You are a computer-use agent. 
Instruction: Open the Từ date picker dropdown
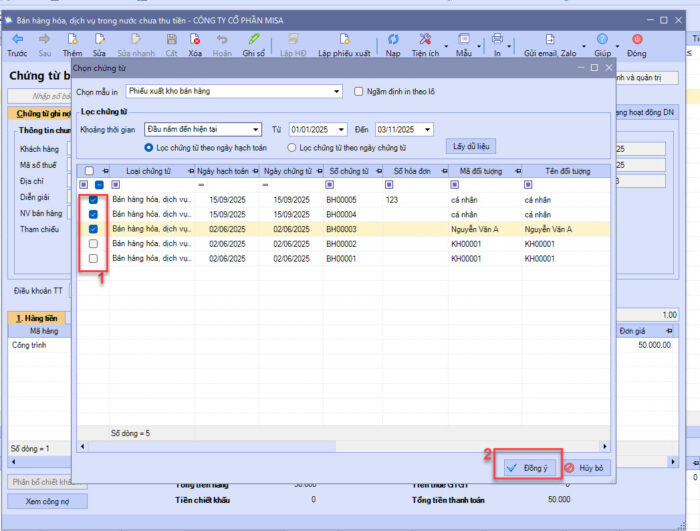[x=341, y=129]
